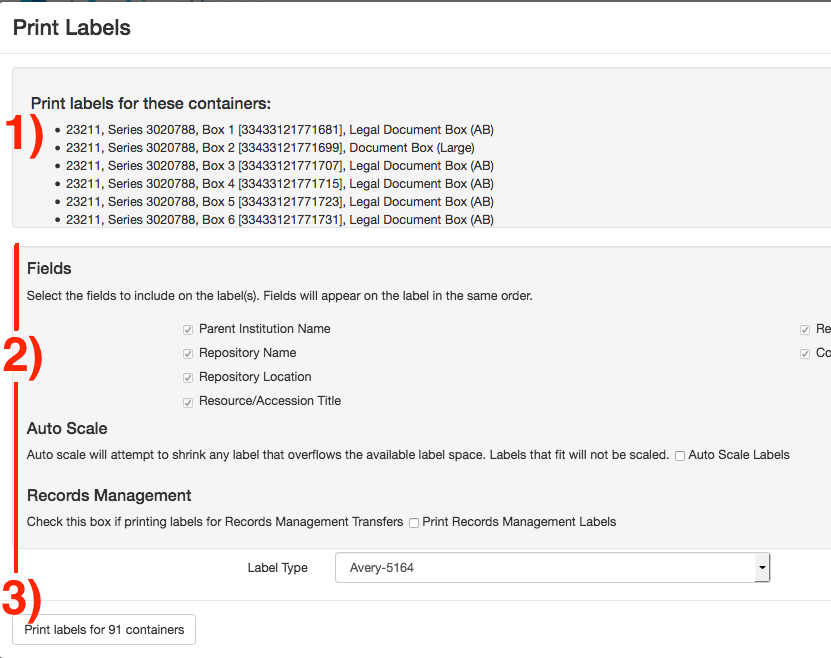Image resolution: width=831 pixels, height=658 pixels.
Task: Click the Records Management section heading
Action: click(x=109, y=496)
